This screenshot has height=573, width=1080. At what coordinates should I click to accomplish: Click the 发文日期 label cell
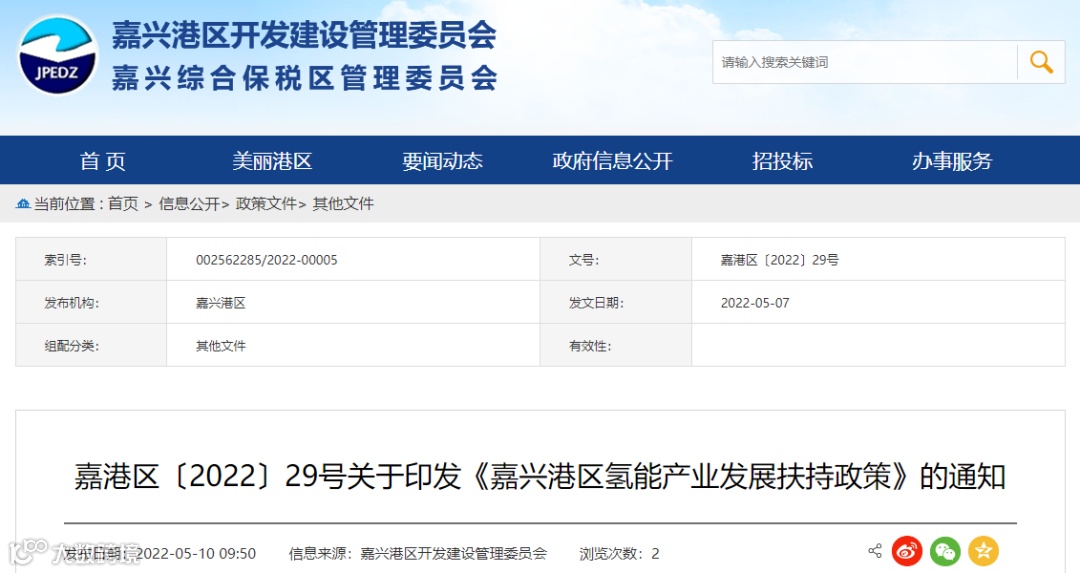pos(616,302)
